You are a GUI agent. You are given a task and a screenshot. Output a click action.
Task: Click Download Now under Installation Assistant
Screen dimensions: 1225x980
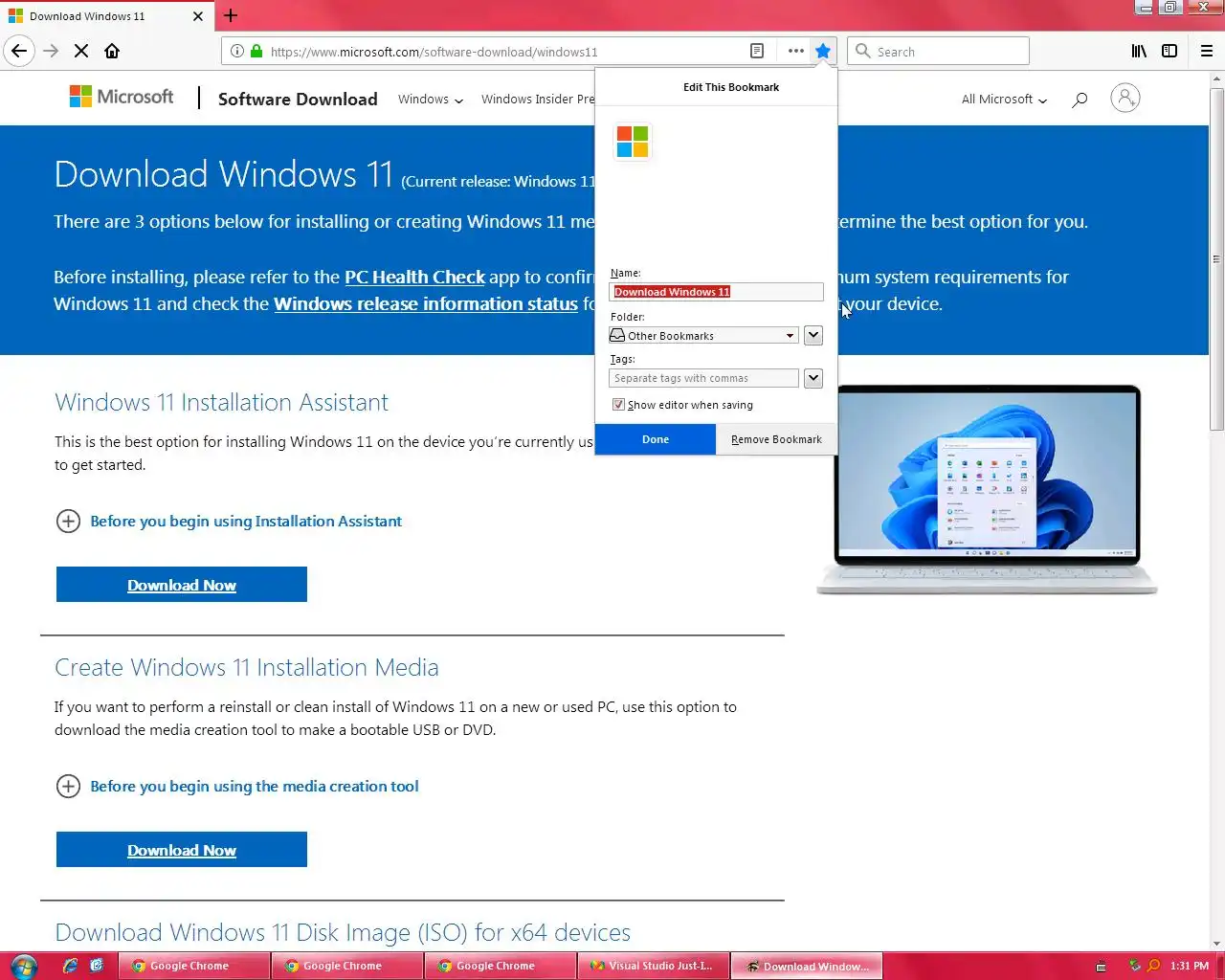point(182,585)
